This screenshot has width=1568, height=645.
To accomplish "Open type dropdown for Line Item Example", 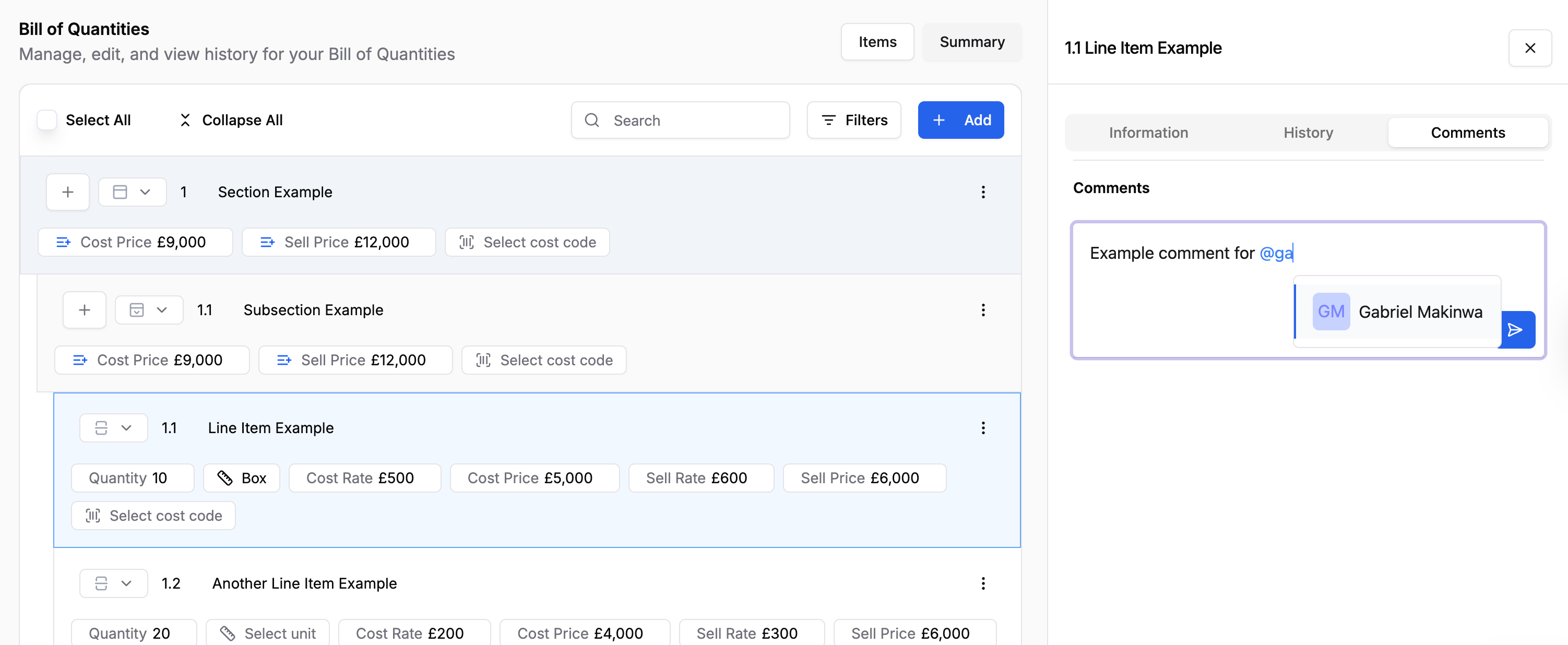I will point(114,428).
